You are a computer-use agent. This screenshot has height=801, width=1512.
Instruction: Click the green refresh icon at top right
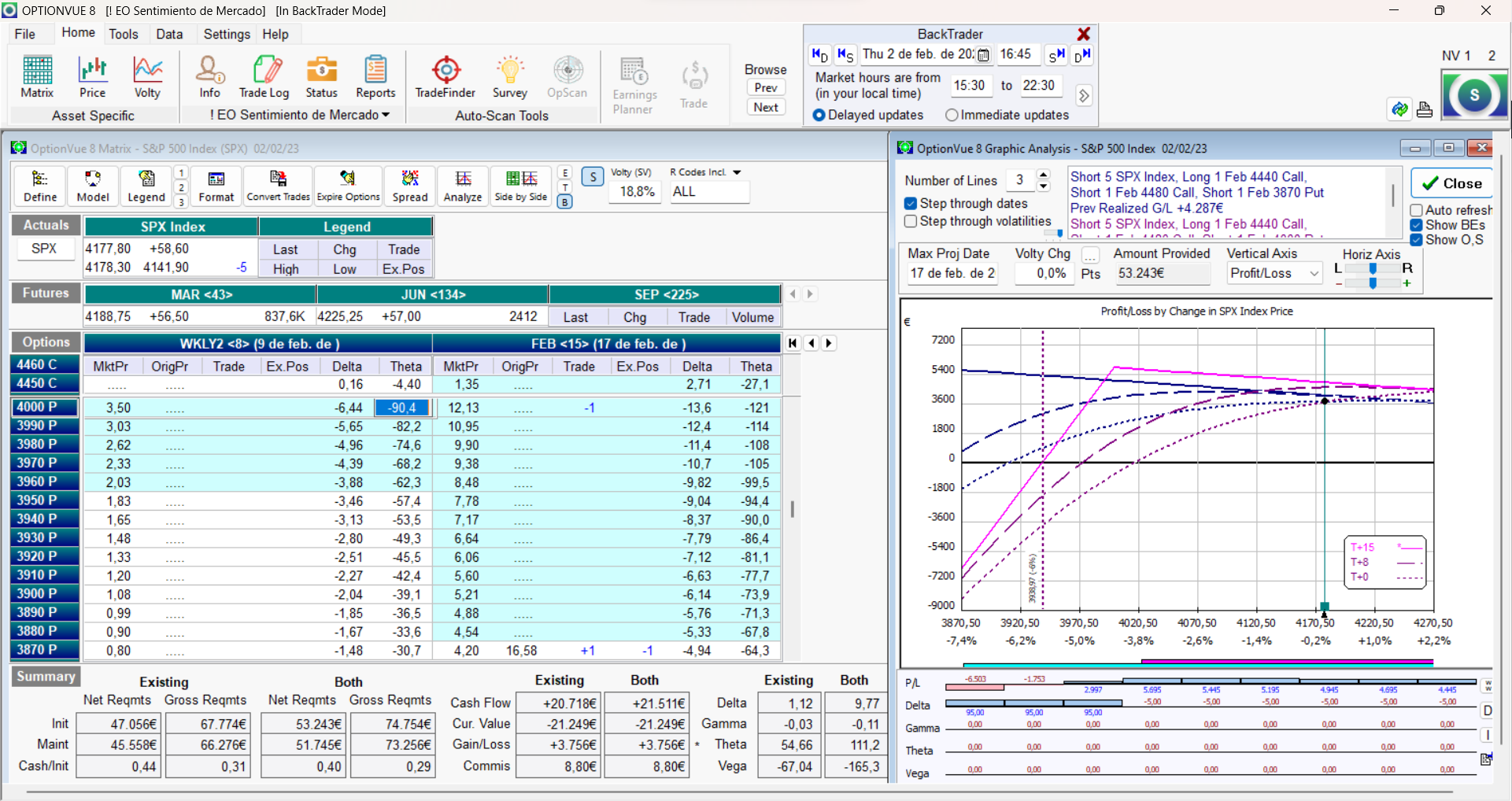click(x=1399, y=109)
